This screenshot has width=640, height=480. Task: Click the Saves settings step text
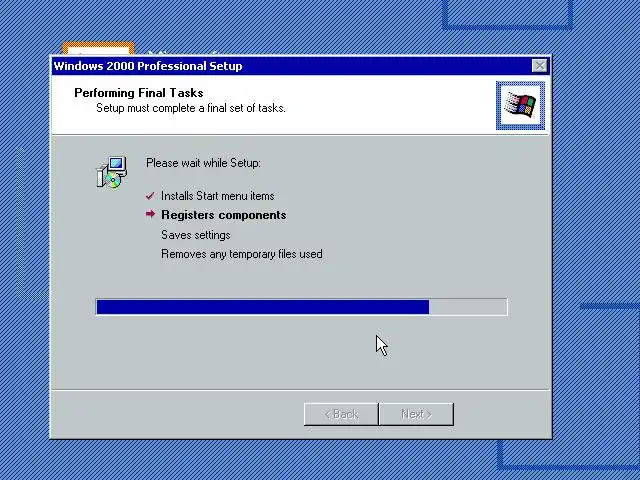(196, 235)
